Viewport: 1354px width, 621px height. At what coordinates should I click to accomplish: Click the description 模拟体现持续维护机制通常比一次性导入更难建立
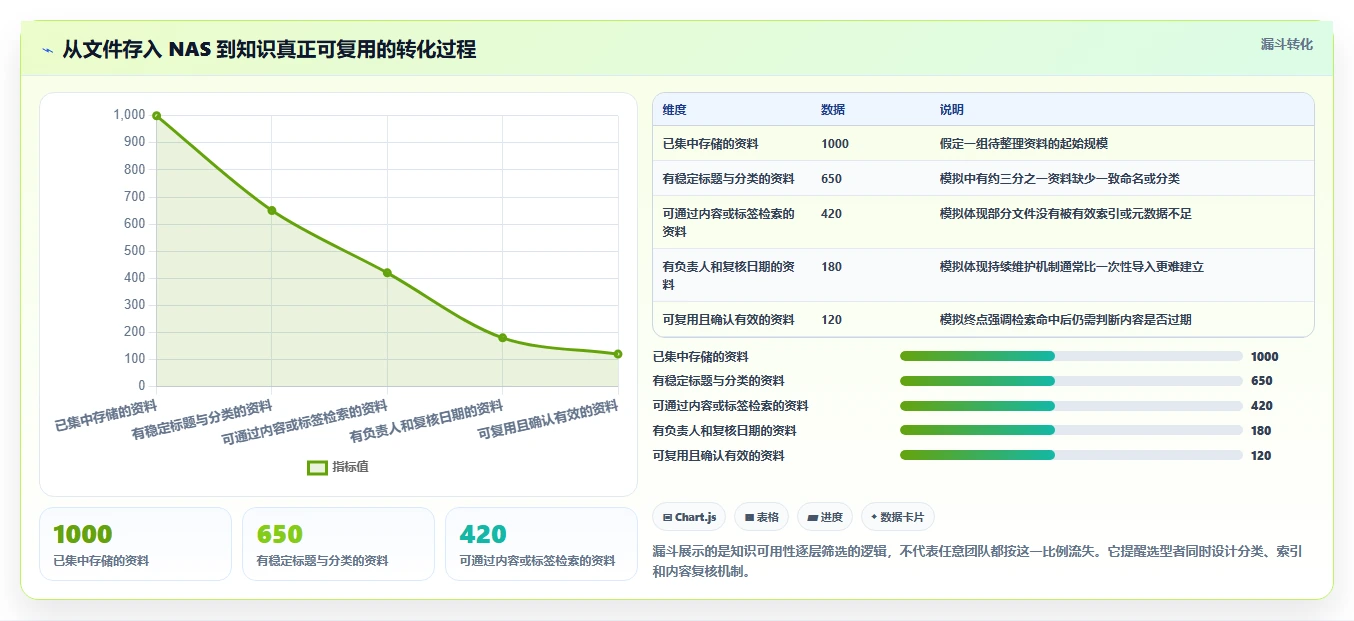click(1072, 267)
